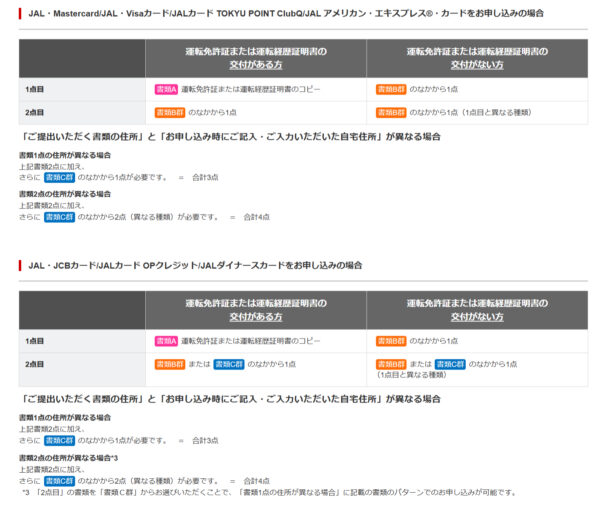The height and width of the screenshot is (511, 600).
Task: Click 書類C群 badge before '合計3点' in JCB section
Action: 59,441
